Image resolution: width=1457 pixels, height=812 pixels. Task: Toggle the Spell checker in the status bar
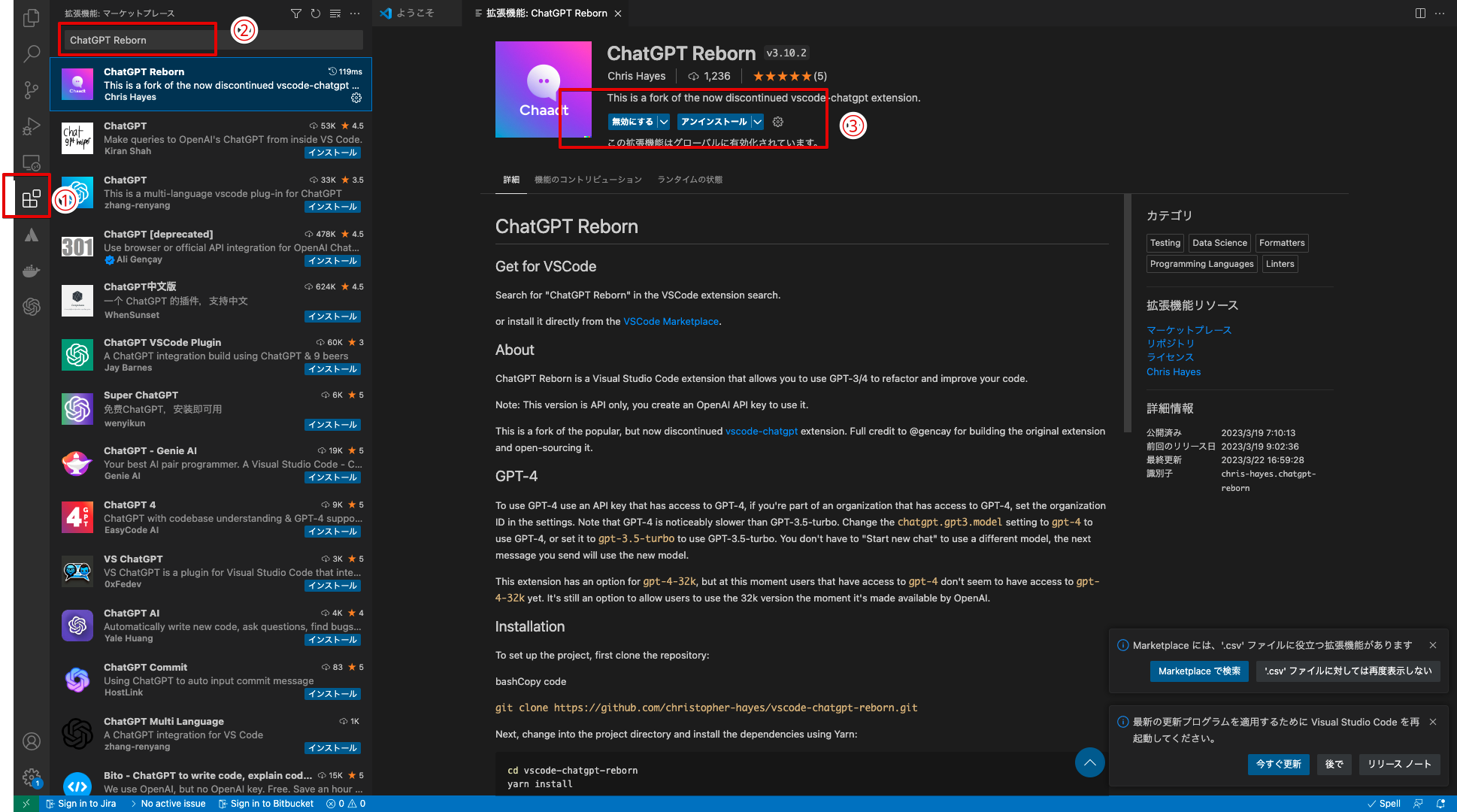click(x=1385, y=803)
